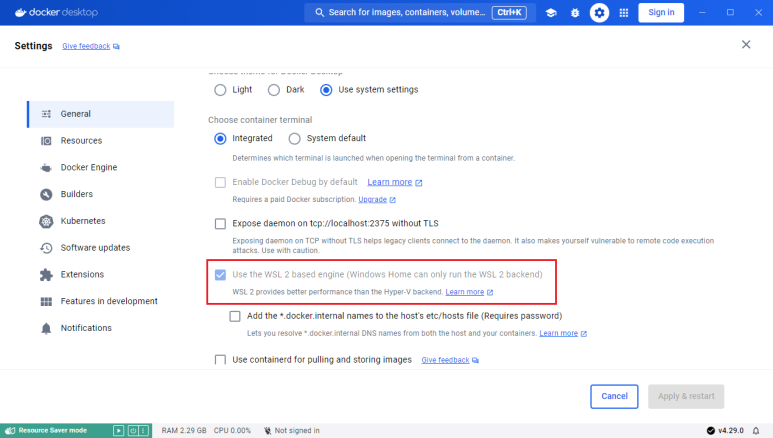Open the three-dot menu in status bar
Image resolution: width=773 pixels, height=438 pixels.
tap(143, 431)
